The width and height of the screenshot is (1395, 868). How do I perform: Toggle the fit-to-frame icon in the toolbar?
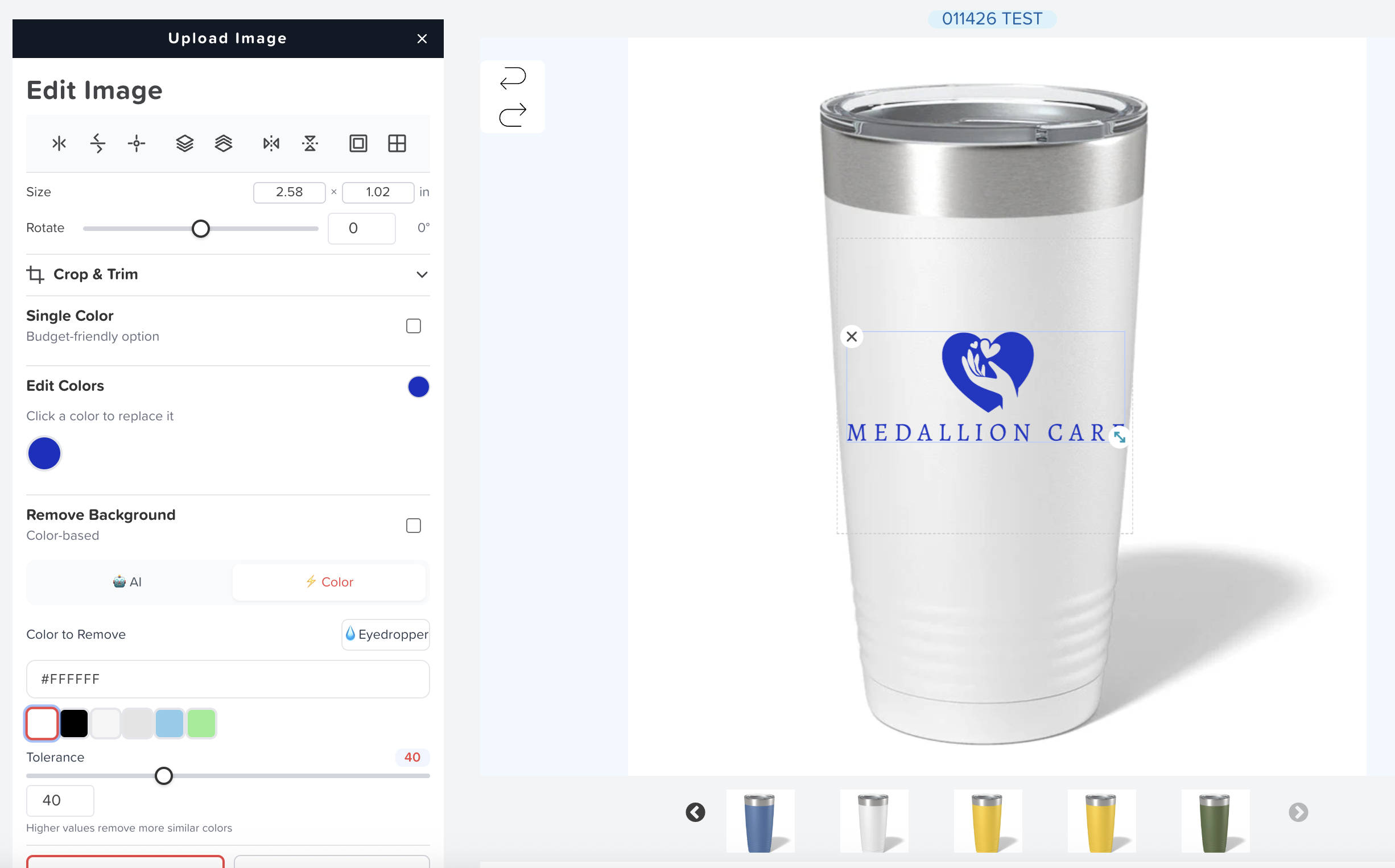point(358,143)
